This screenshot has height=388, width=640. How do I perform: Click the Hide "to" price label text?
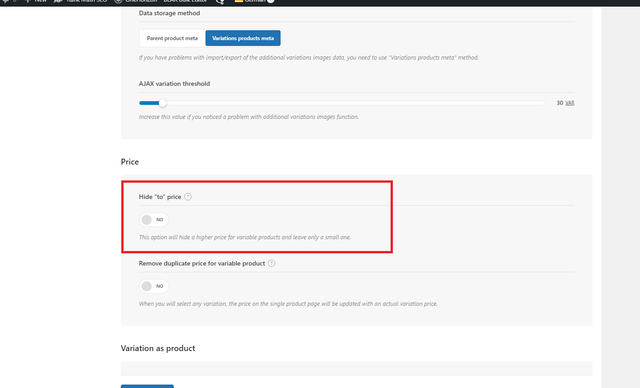click(x=160, y=197)
